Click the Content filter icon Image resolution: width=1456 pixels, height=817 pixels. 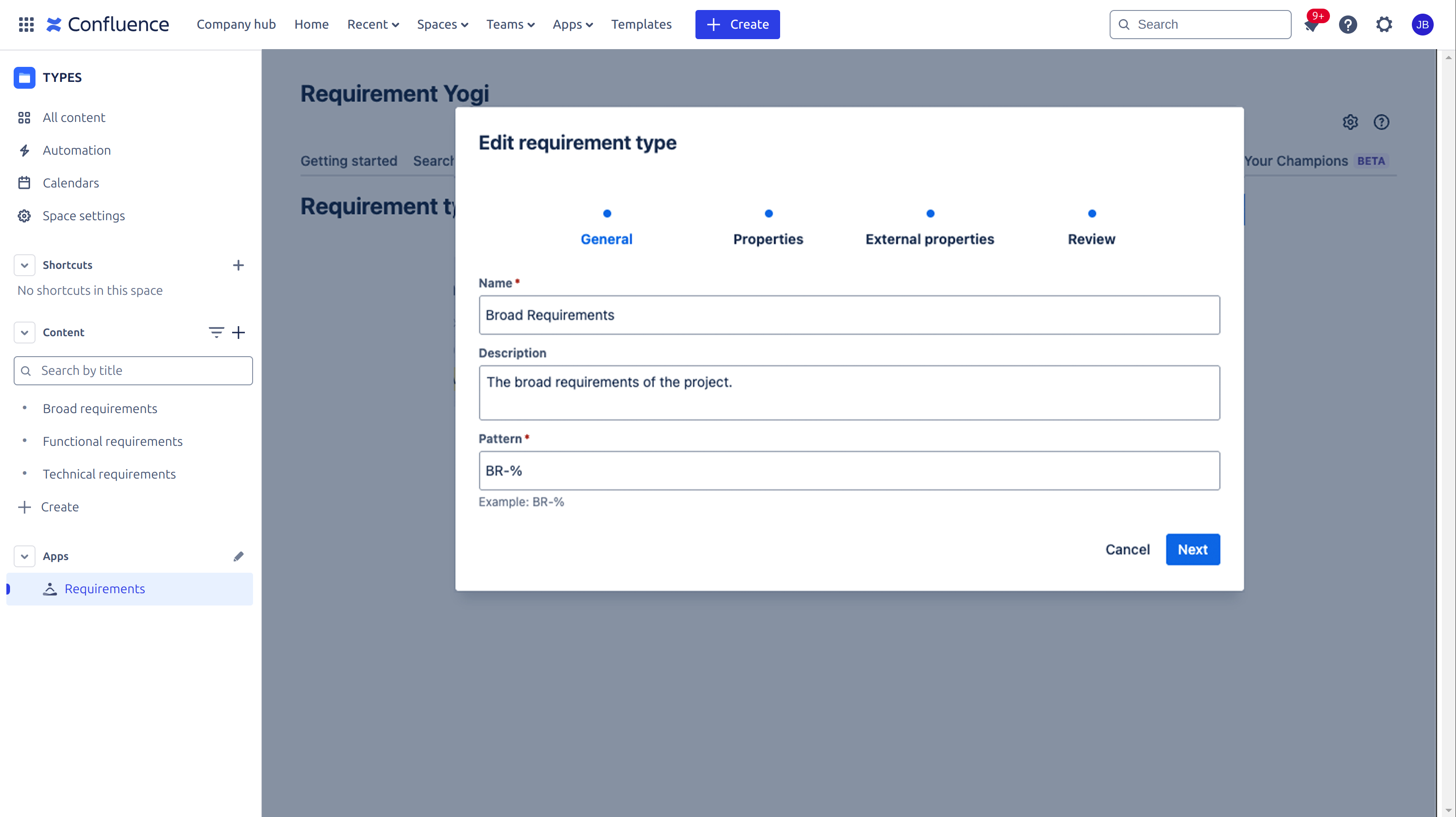click(x=216, y=332)
